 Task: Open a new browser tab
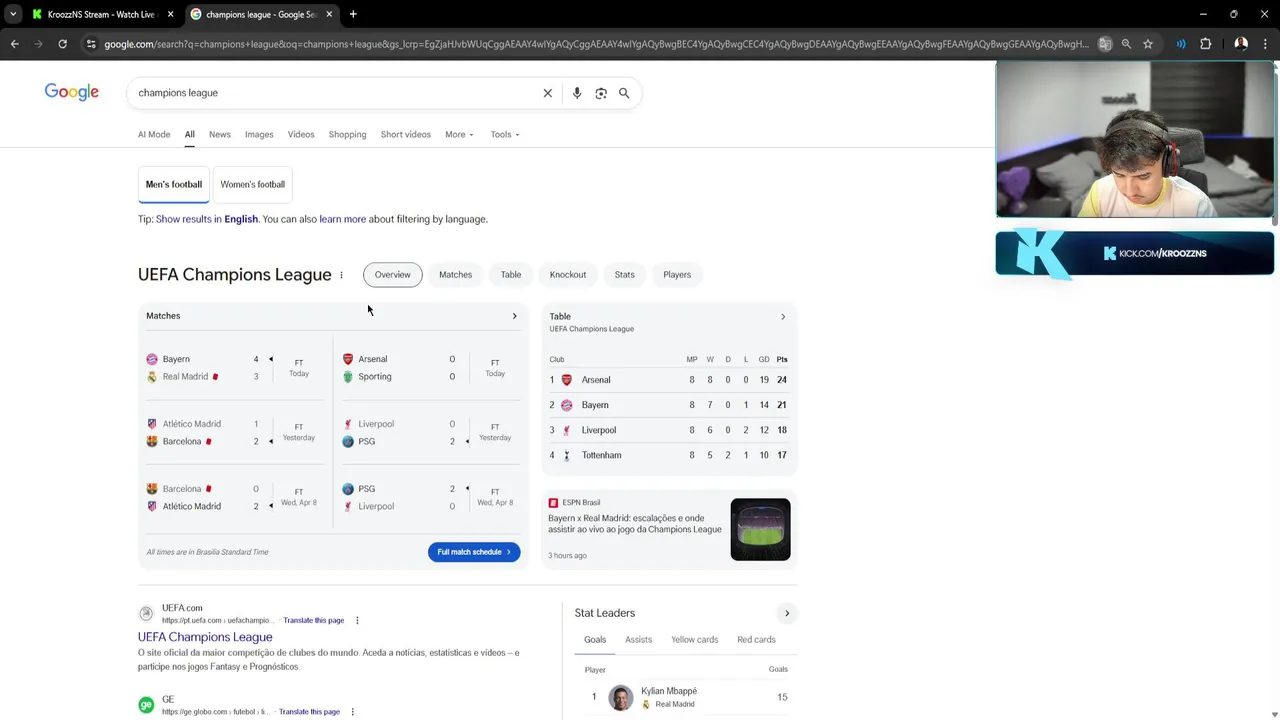pos(353,14)
